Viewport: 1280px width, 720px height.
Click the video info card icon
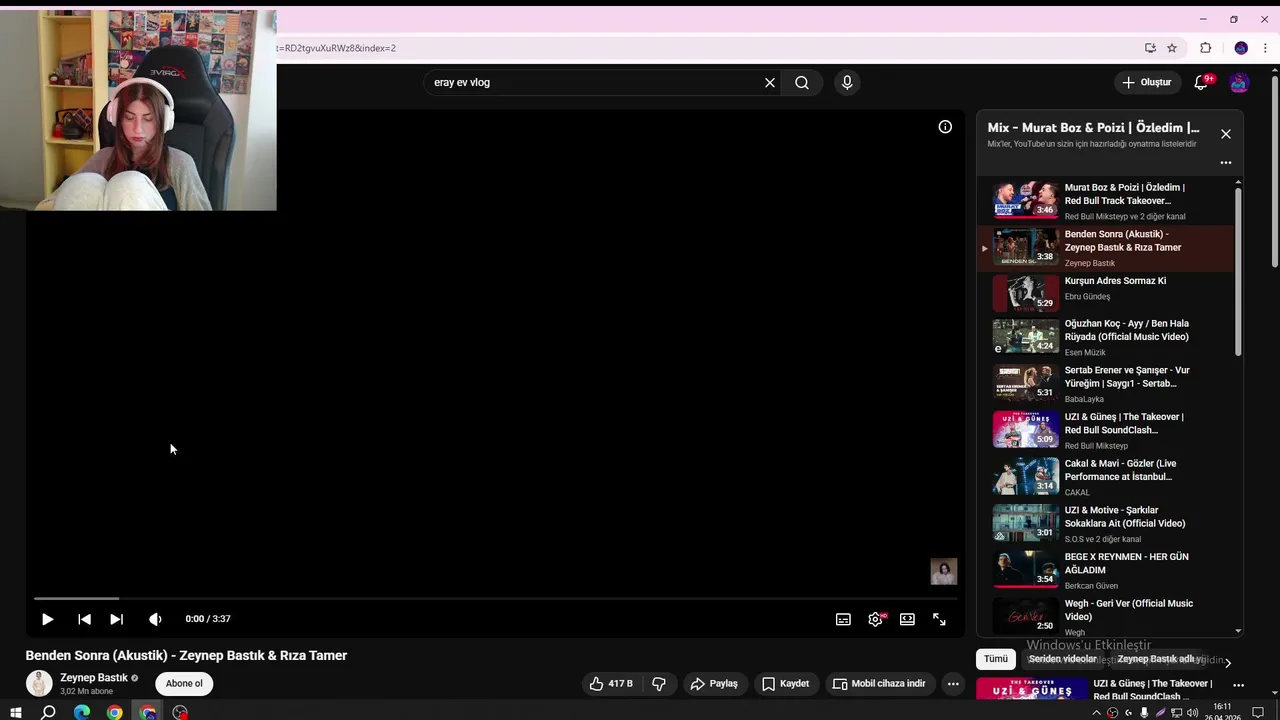945,127
